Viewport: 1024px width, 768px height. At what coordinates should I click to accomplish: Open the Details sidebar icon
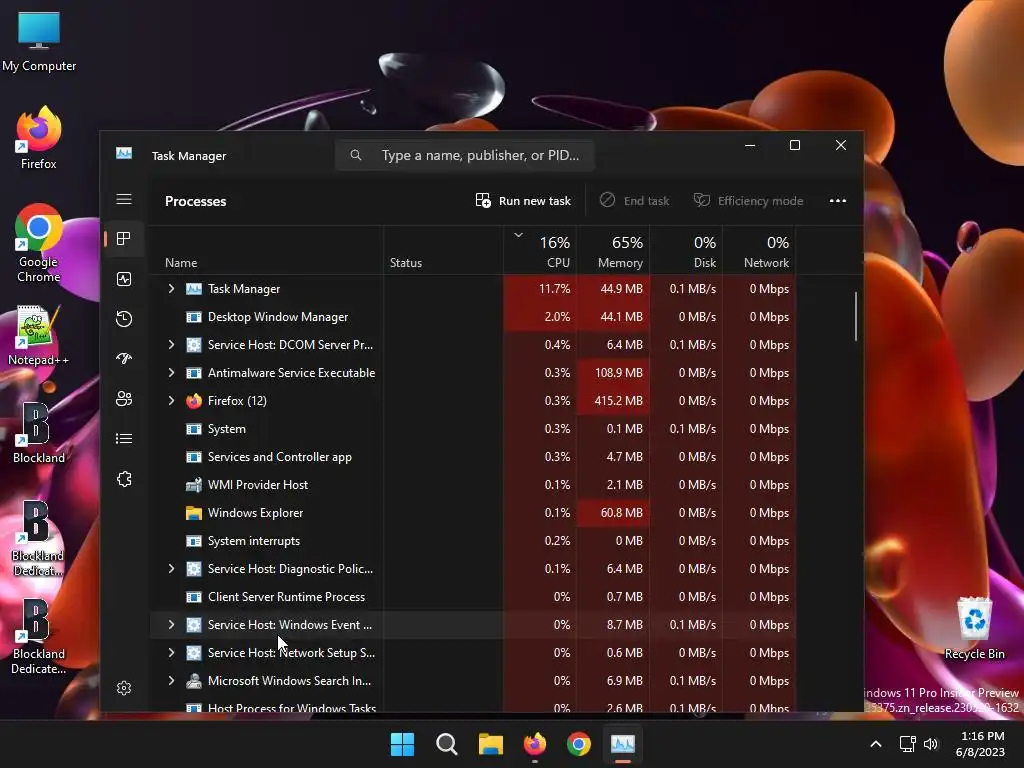pos(124,438)
